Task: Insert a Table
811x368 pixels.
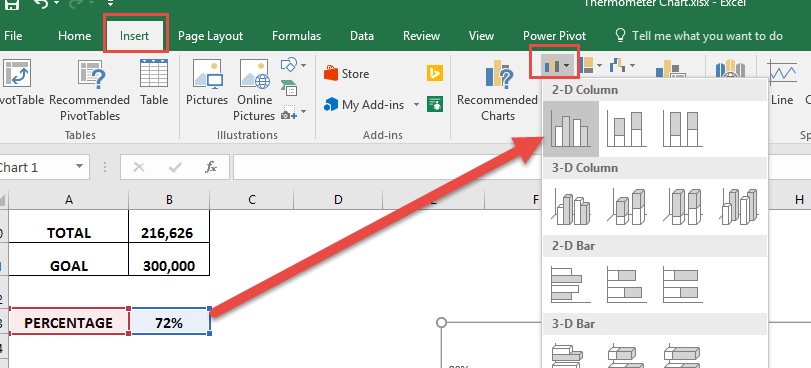Action: point(154,83)
